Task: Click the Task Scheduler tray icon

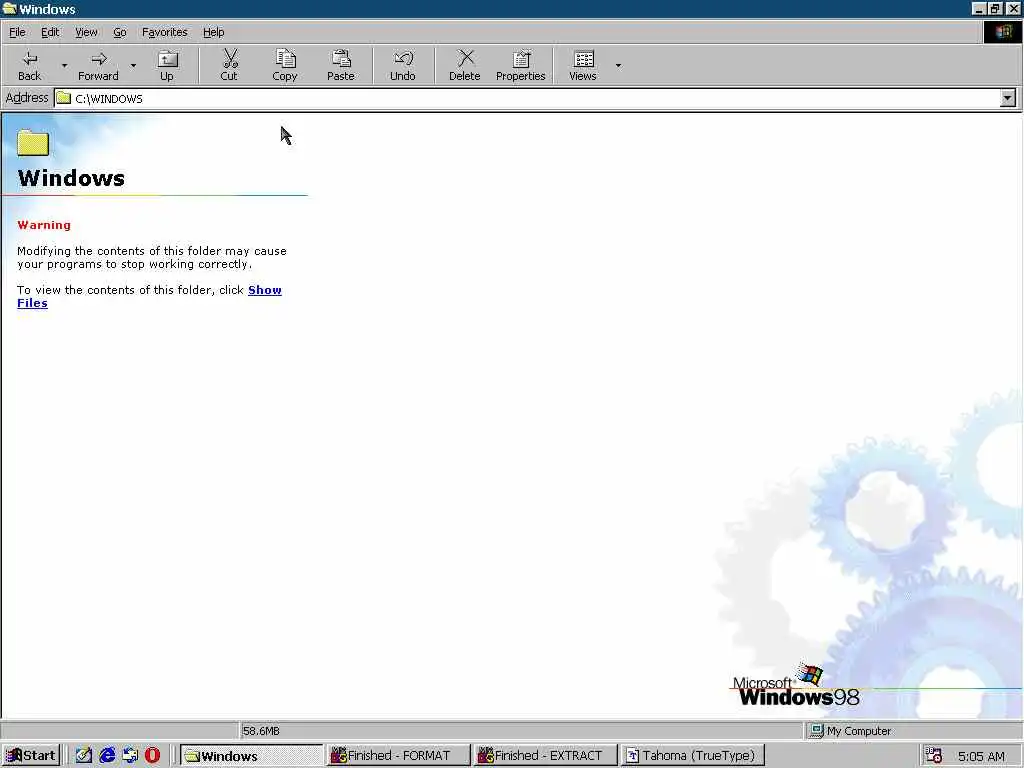Action: pos(934,756)
